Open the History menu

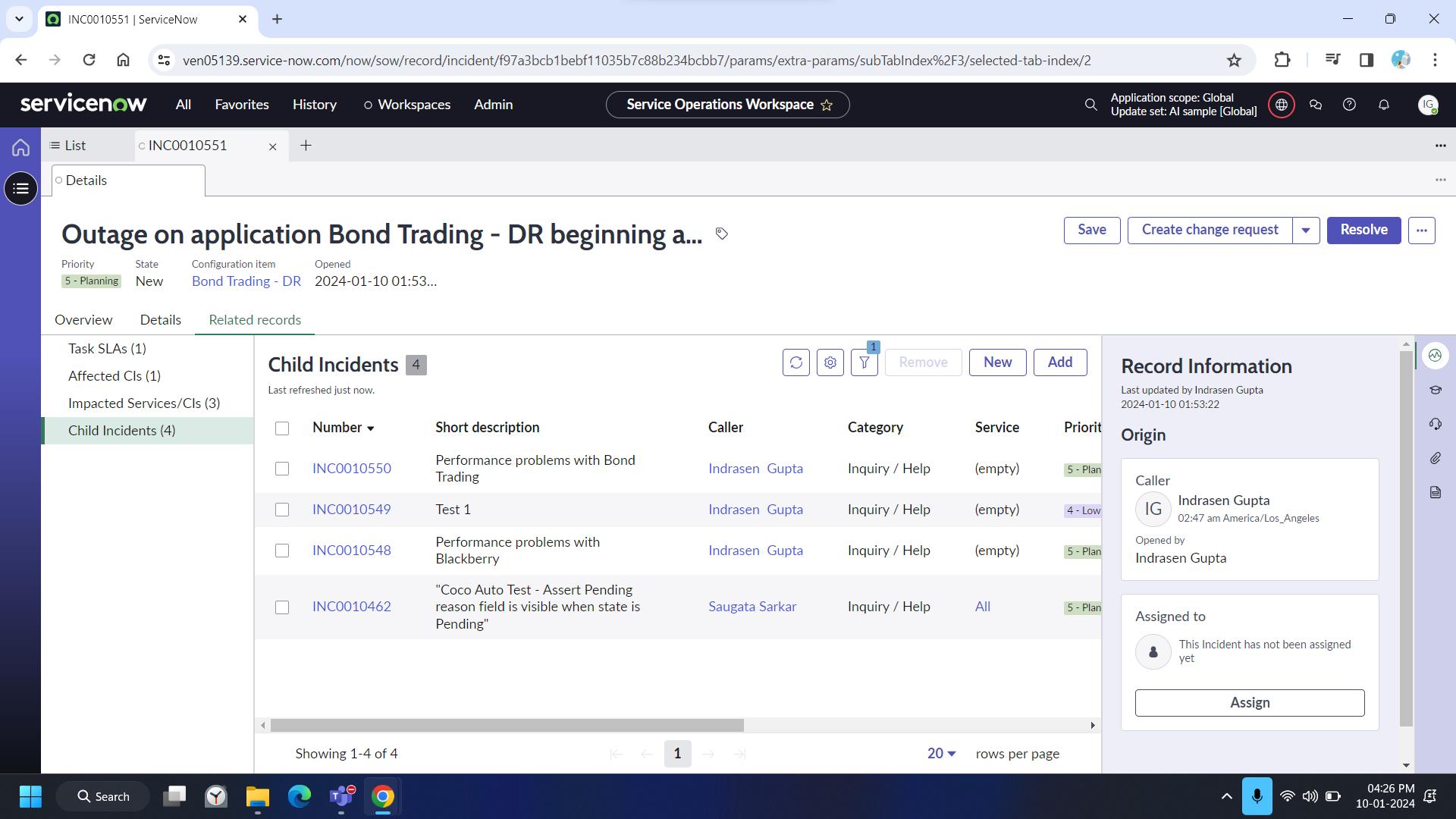(315, 105)
